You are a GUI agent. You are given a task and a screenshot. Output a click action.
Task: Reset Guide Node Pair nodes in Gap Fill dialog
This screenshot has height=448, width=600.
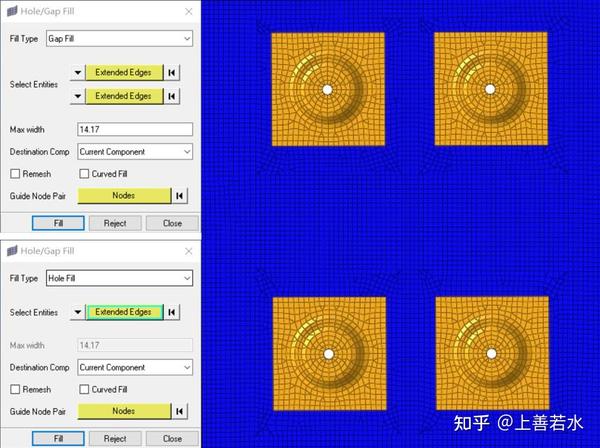pos(179,196)
